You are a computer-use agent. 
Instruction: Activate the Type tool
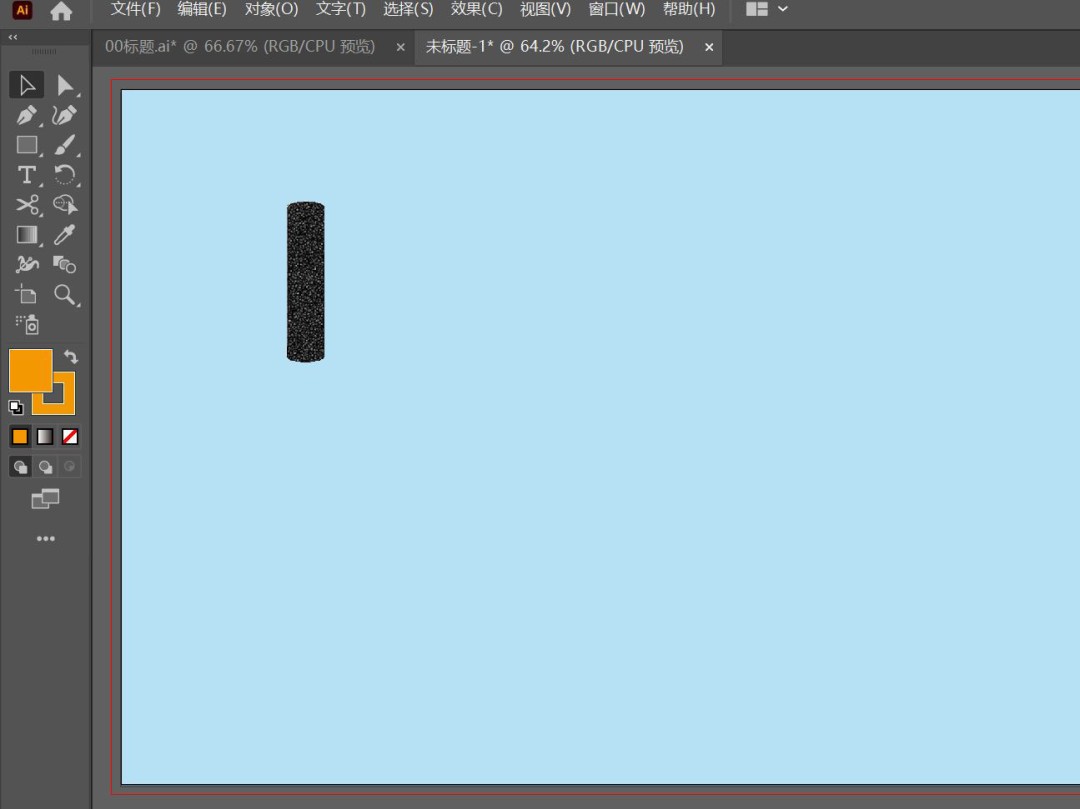[27, 175]
